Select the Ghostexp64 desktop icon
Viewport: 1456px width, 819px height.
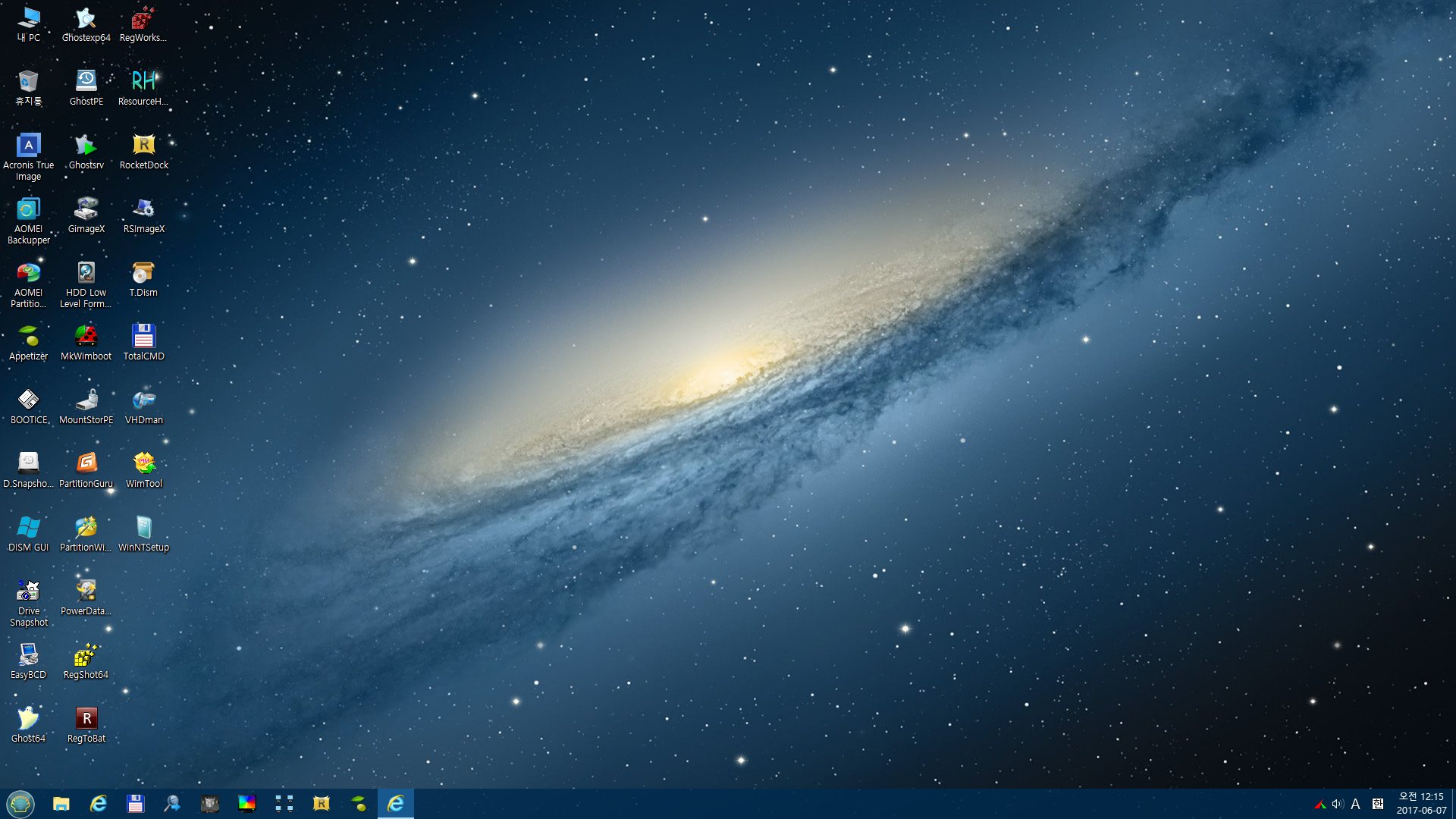86,24
